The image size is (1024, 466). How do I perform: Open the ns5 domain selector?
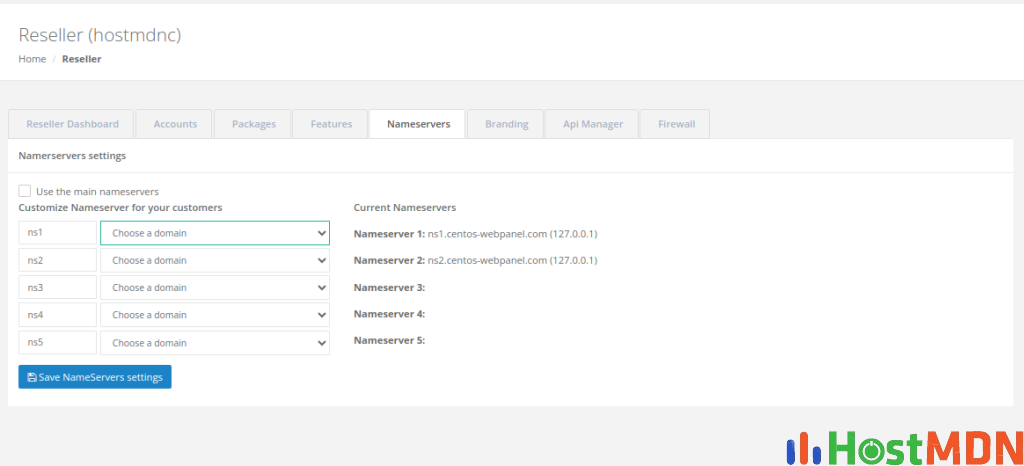[x=214, y=343]
